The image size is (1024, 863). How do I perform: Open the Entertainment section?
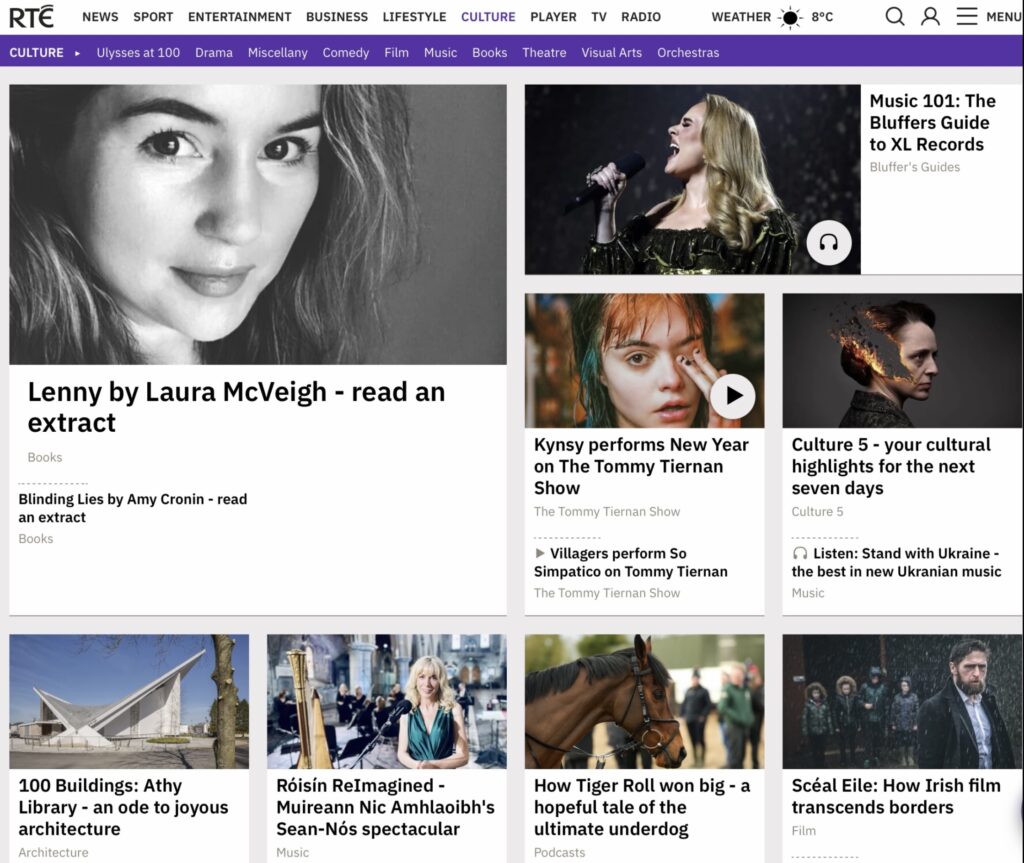[240, 17]
